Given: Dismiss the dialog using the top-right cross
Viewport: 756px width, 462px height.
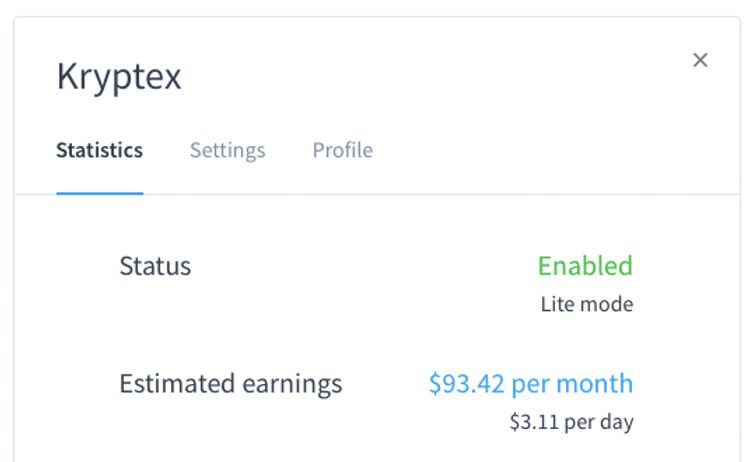Looking at the screenshot, I should click(700, 60).
